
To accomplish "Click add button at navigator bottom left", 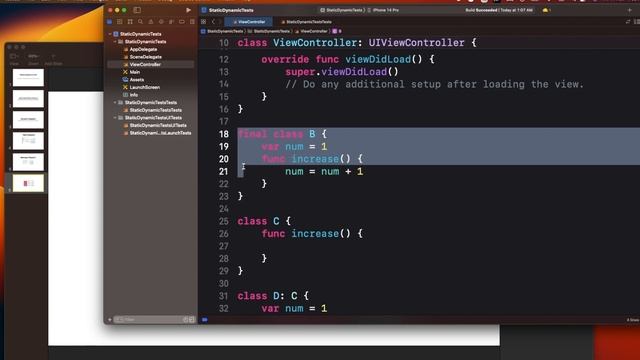I will (x=110, y=320).
